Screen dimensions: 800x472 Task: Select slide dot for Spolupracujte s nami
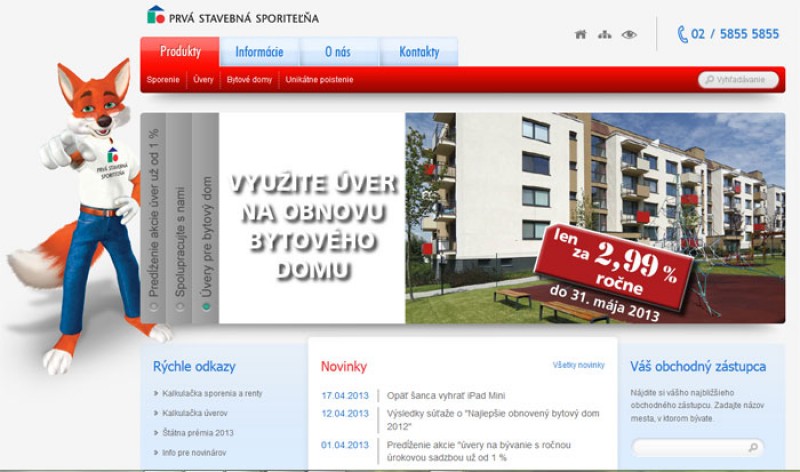[x=180, y=307]
